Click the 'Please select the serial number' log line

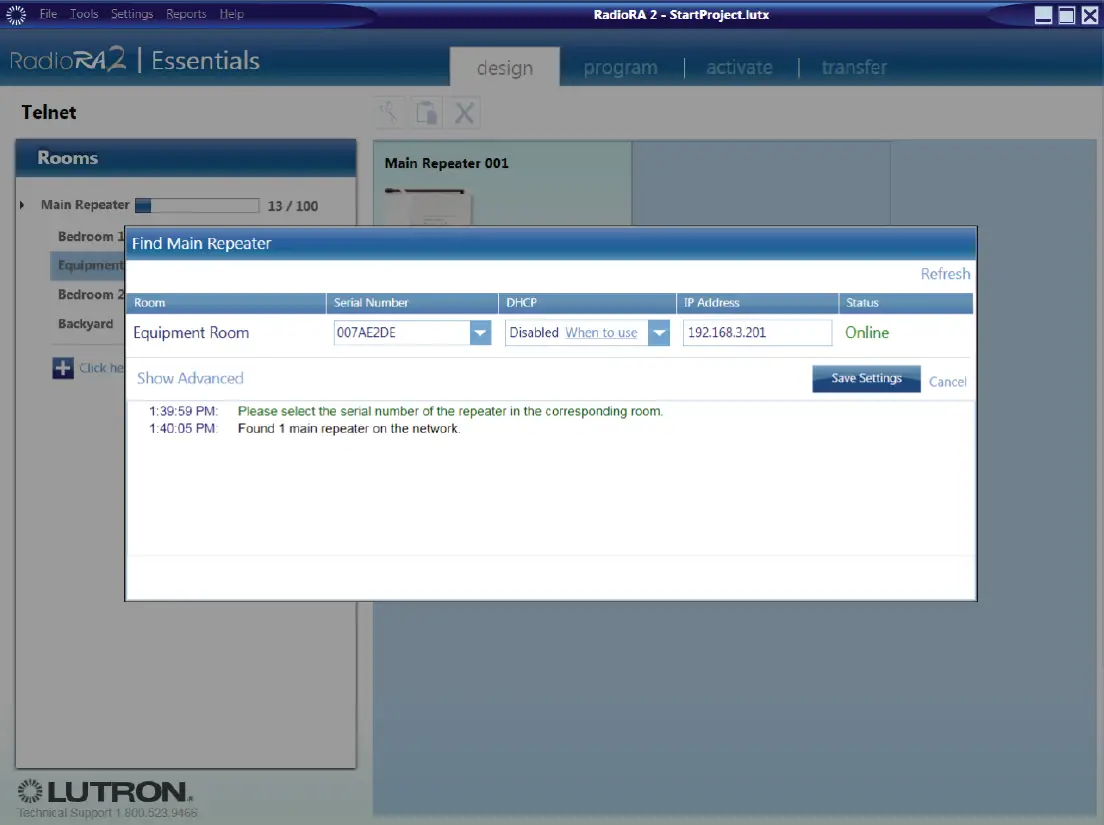[x=451, y=411]
